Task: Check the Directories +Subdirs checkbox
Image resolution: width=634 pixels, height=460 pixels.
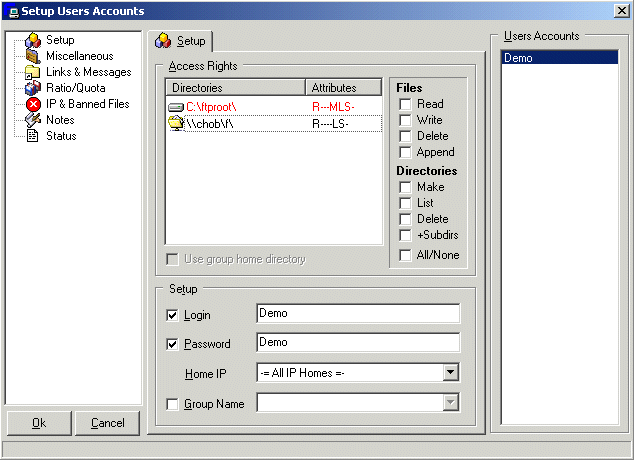Action: 406,235
